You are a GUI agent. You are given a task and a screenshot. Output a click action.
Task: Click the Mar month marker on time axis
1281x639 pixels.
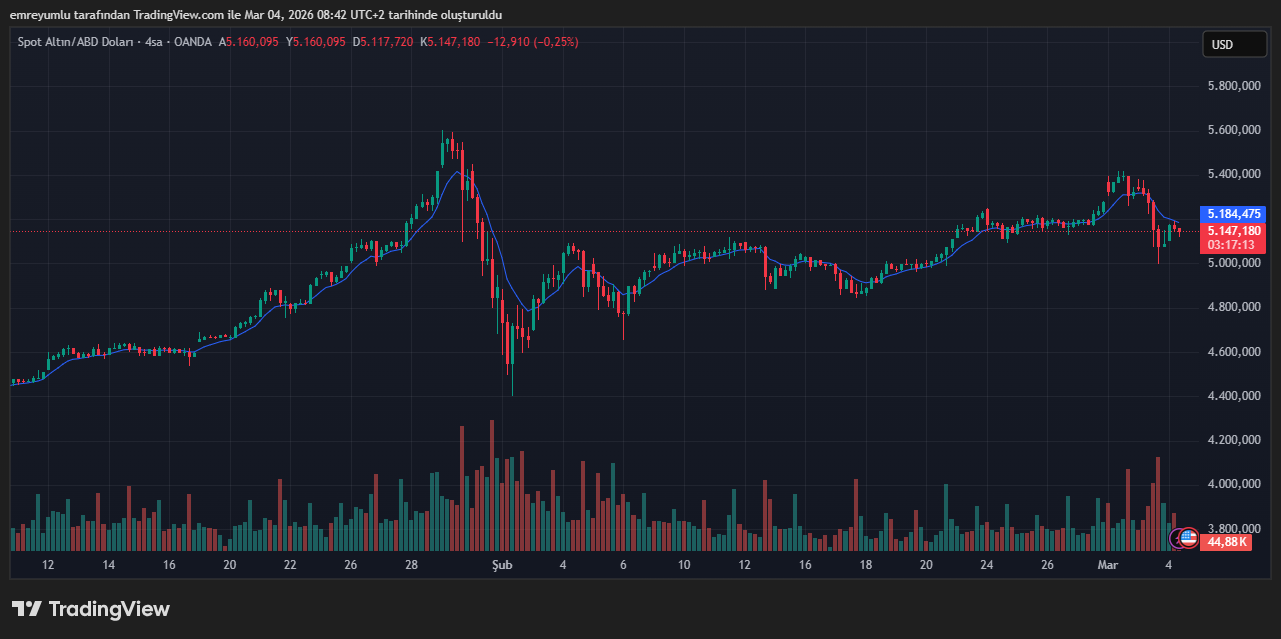1107,565
